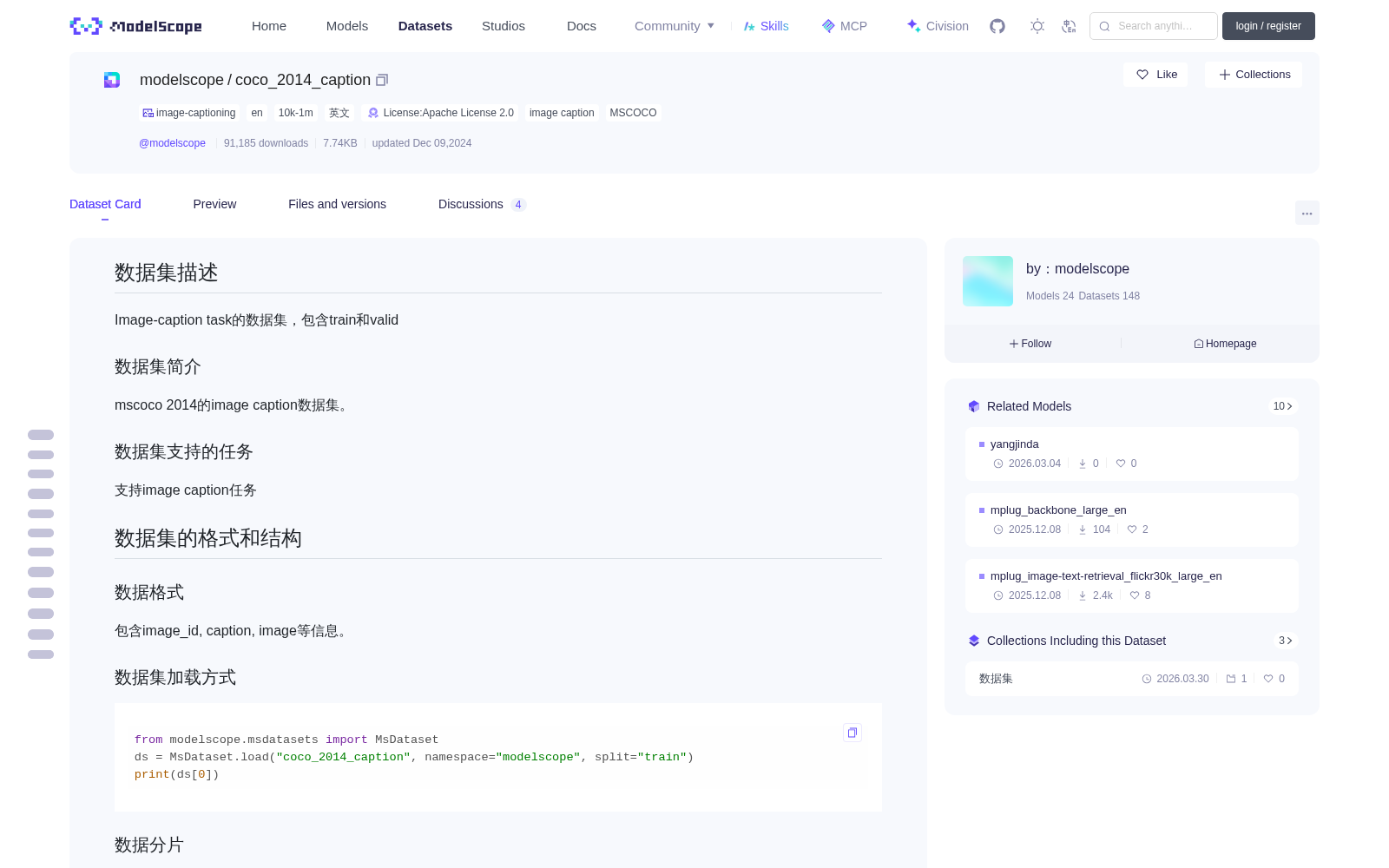
Task: Follow the modelscope owner
Action: (x=1030, y=344)
